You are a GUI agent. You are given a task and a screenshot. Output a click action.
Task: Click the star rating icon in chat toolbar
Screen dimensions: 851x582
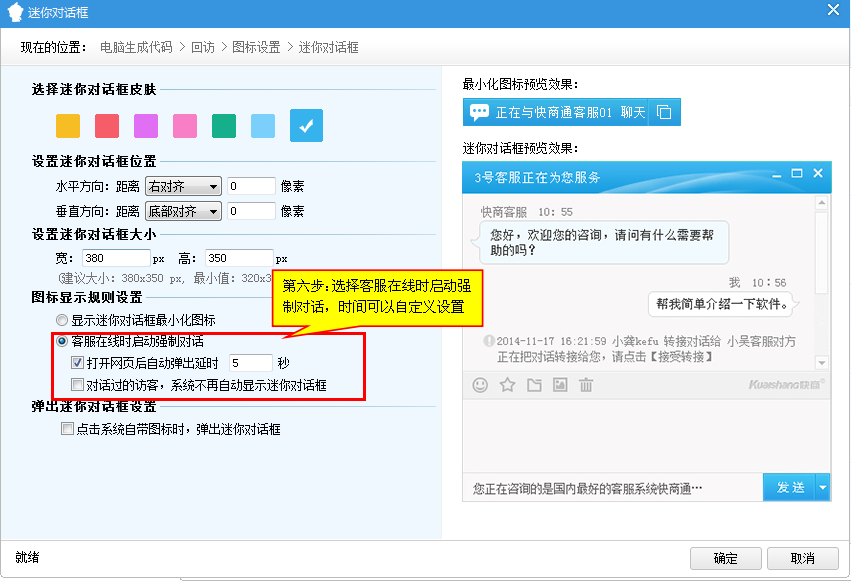tap(507, 385)
